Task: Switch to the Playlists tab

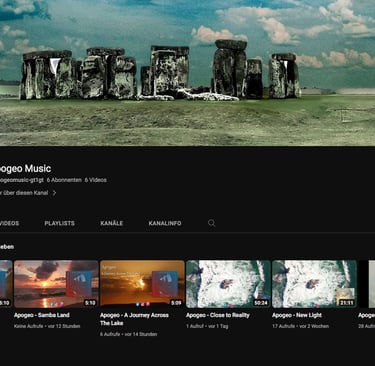Action: (x=60, y=223)
